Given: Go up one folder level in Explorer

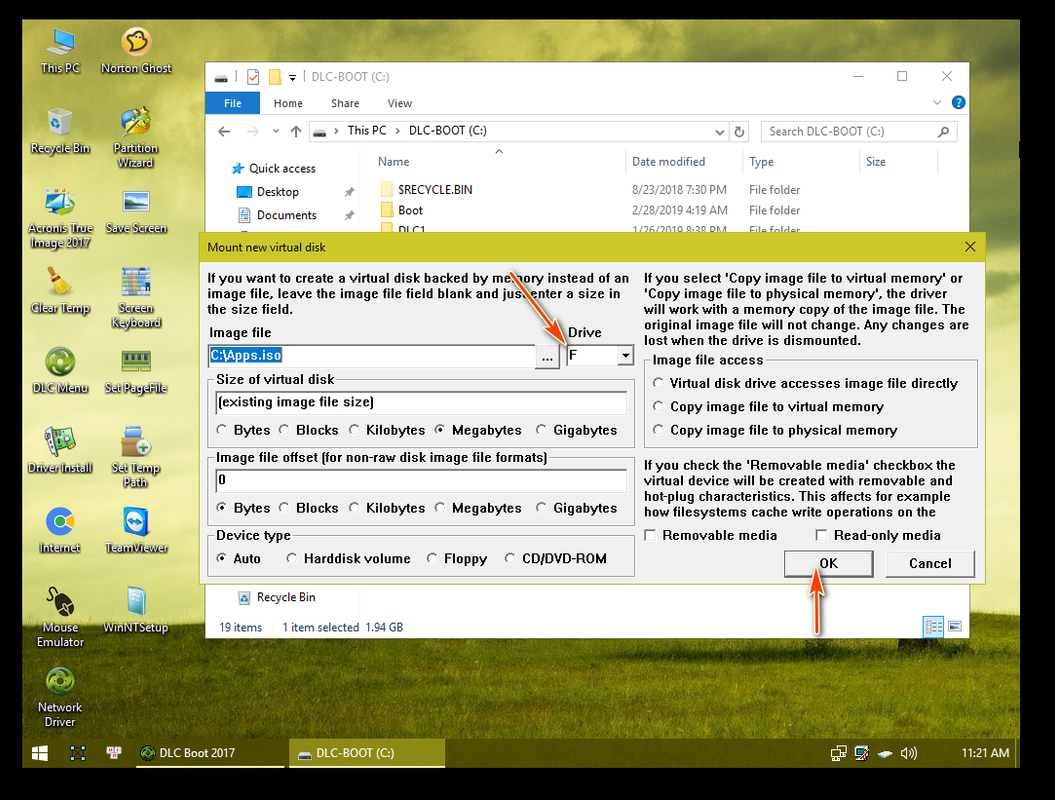Looking at the screenshot, I should pyautogui.click(x=295, y=131).
